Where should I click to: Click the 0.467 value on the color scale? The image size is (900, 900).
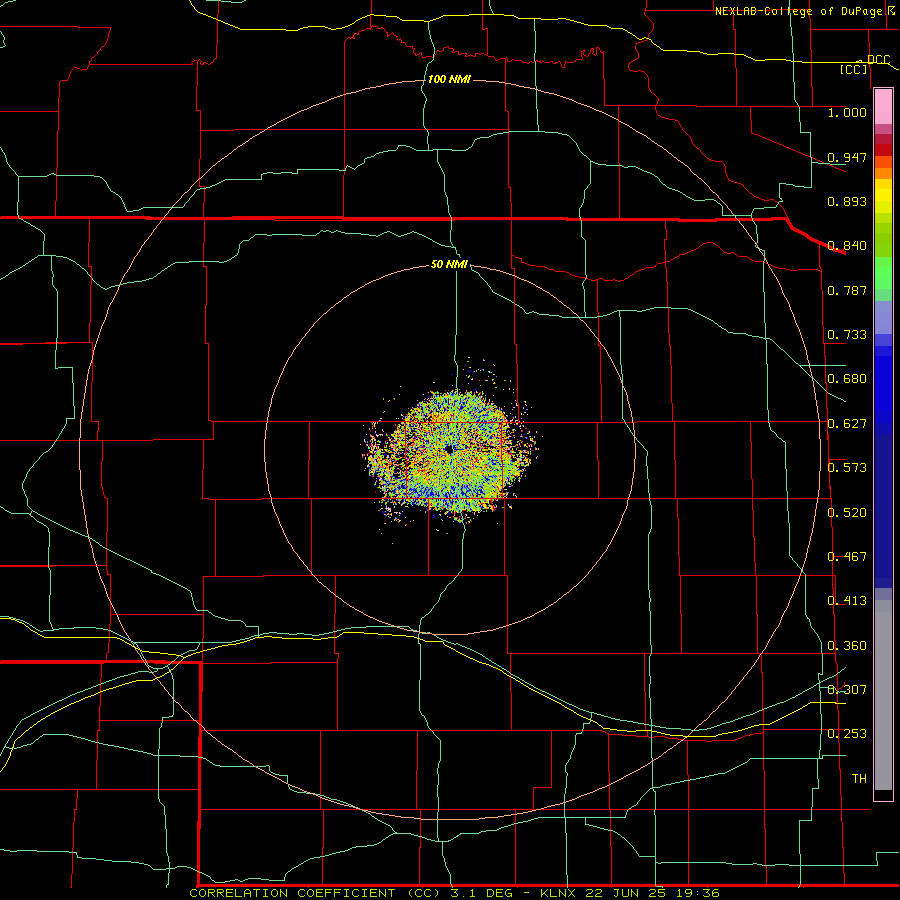[x=847, y=557]
